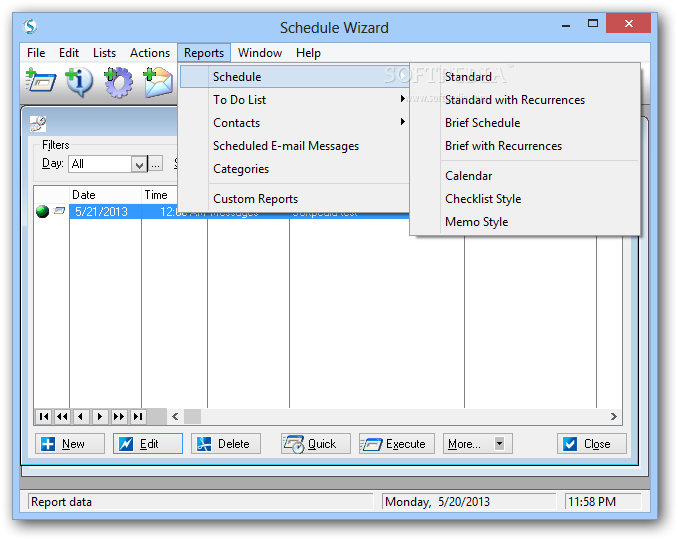Viewport: 678px width, 540px height.
Task: Go to next record in navigator
Action: click(x=100, y=416)
